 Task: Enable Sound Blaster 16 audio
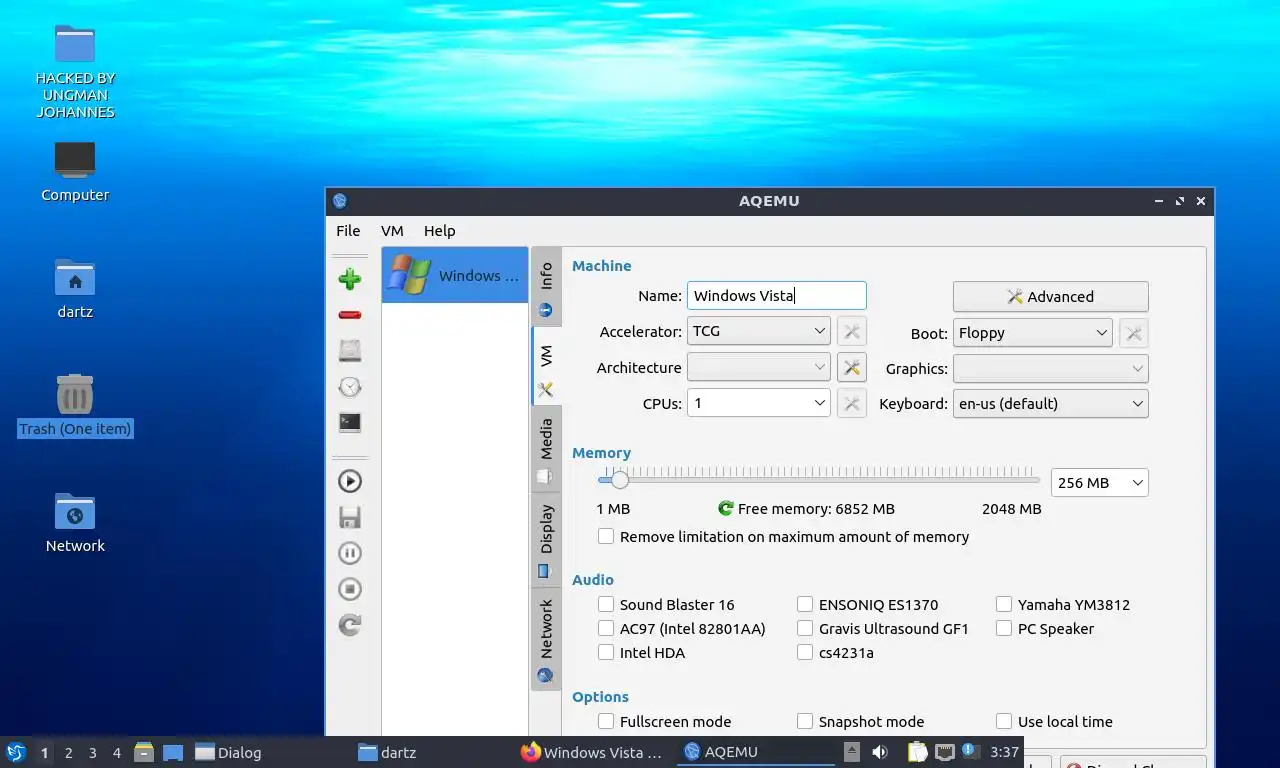point(606,604)
